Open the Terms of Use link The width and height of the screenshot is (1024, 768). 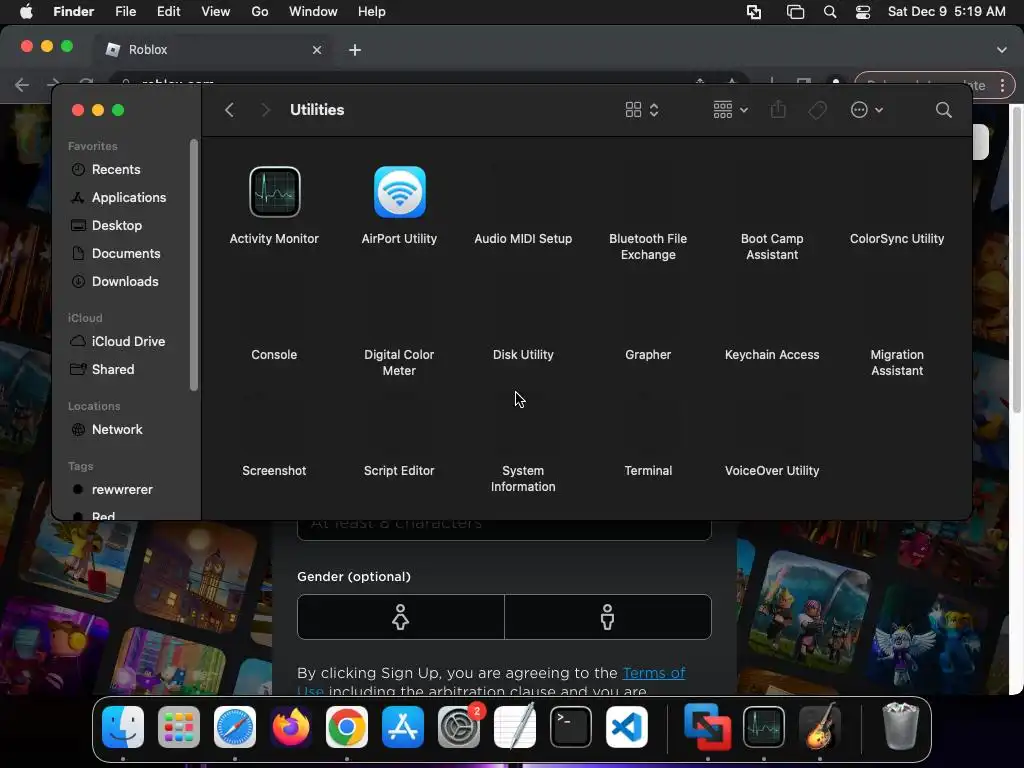[654, 673]
